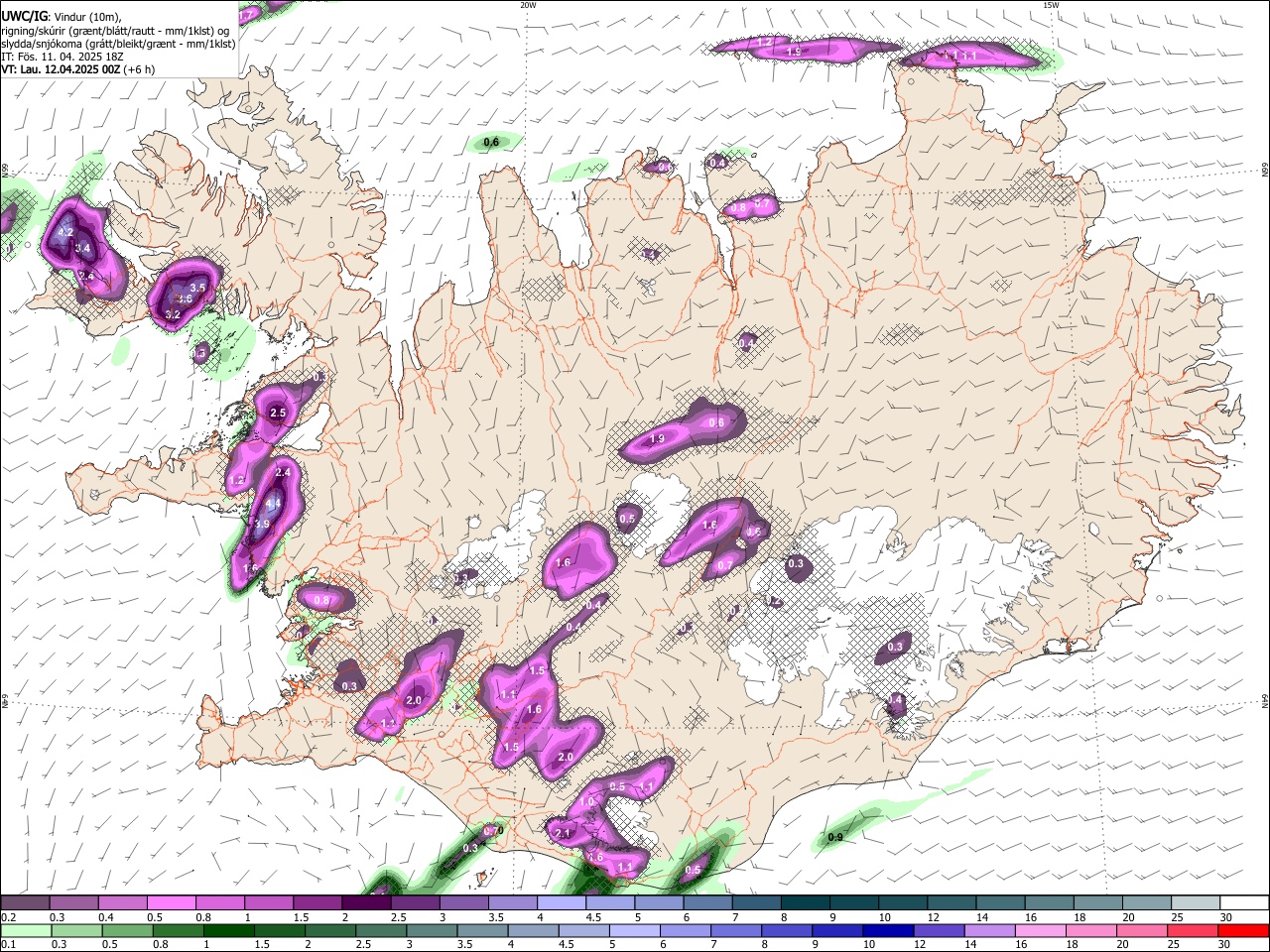
Task: Click the darkest purple legend swatch between 2 and 2.5
Action: tap(366, 902)
